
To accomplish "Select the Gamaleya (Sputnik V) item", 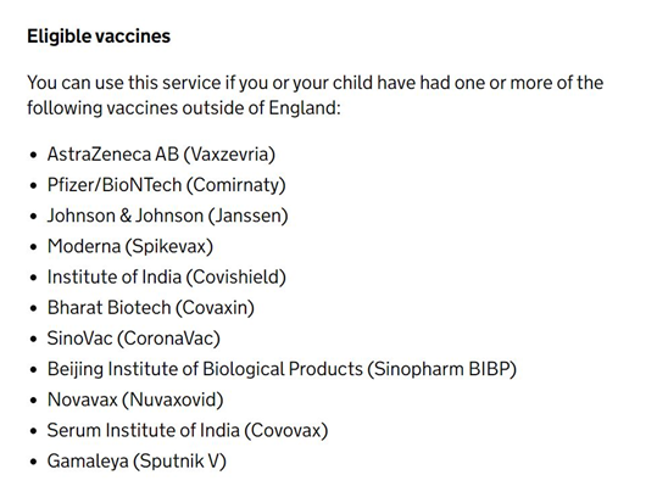I will coord(136,461).
